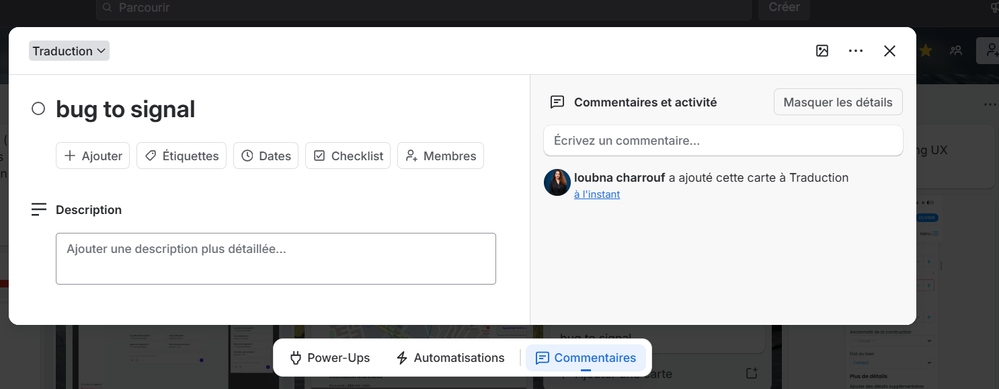The width and height of the screenshot is (999, 389).
Task: Open the Étiquettes labels button
Action: 182,156
